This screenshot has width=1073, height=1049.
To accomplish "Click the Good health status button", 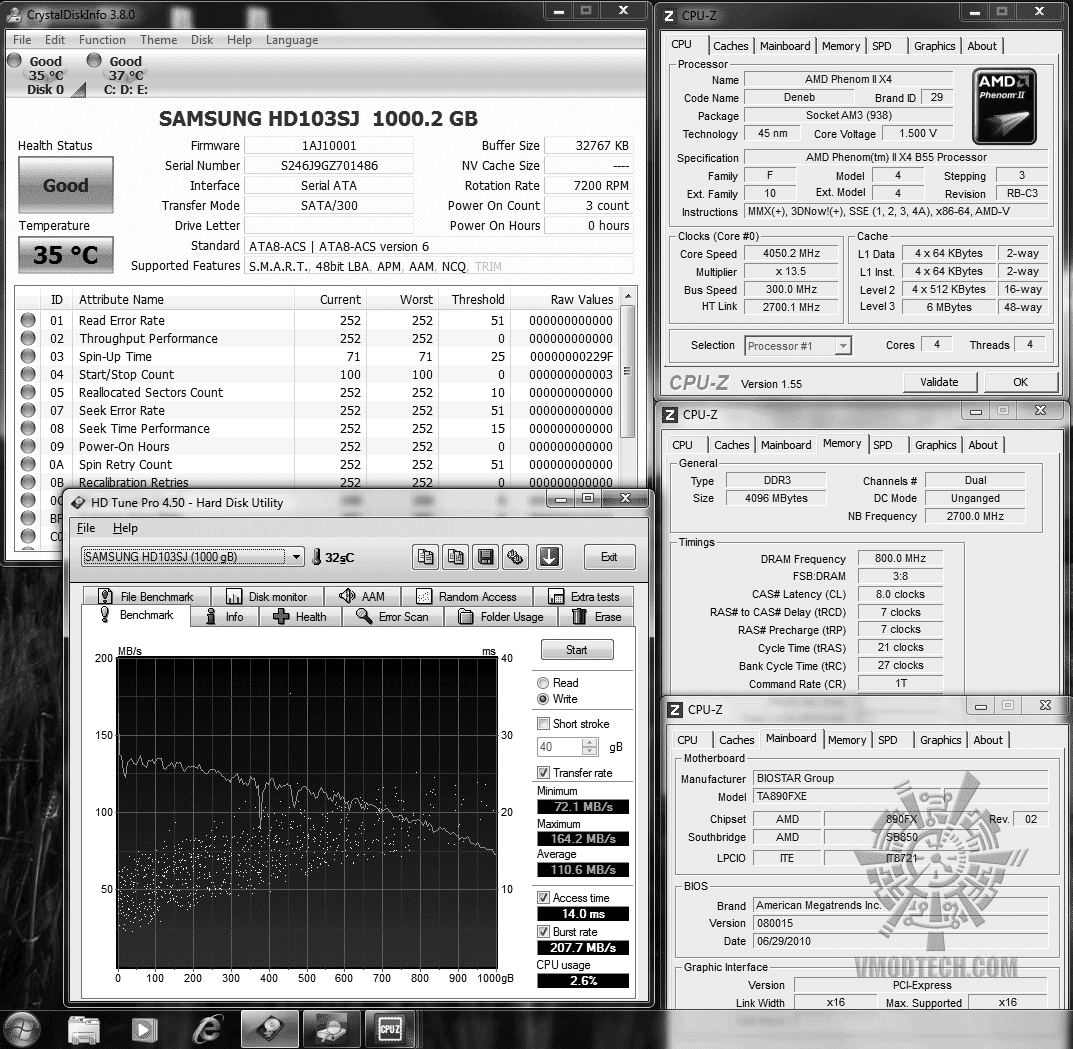I will (66, 185).
